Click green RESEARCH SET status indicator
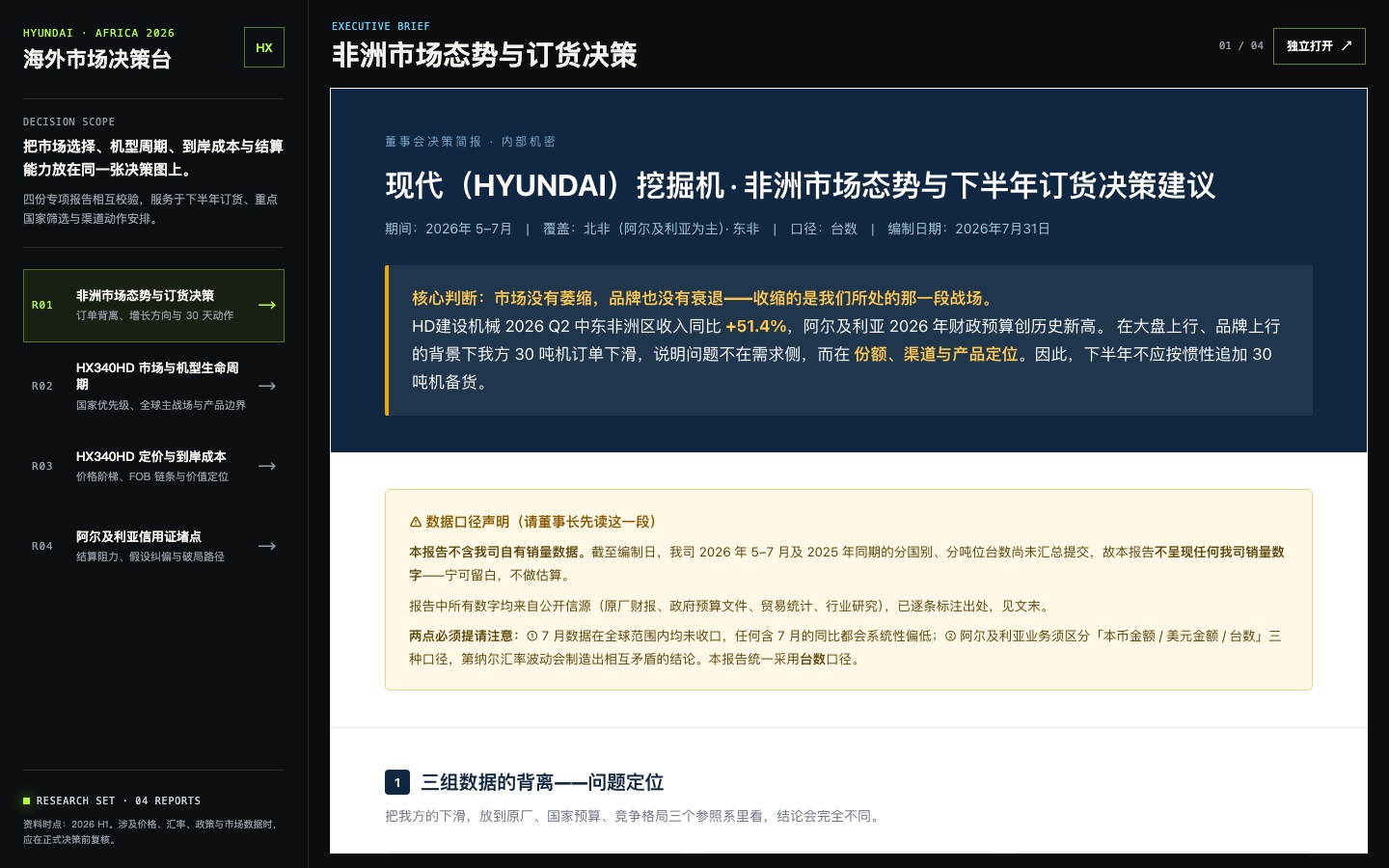The width and height of the screenshot is (1389, 868). point(27,800)
